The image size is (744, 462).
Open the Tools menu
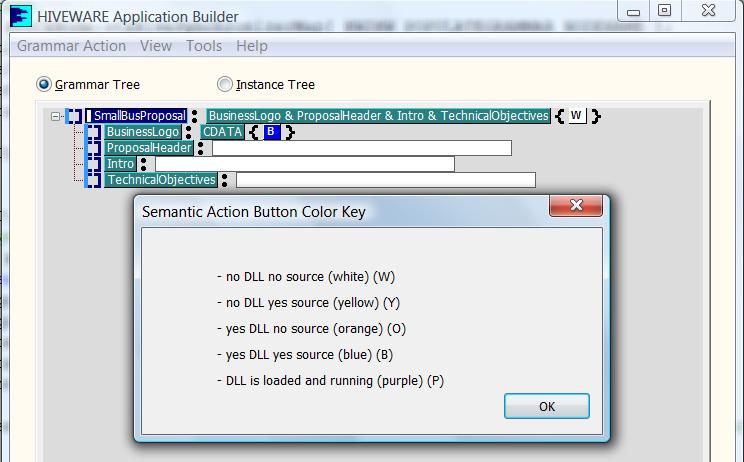point(204,46)
